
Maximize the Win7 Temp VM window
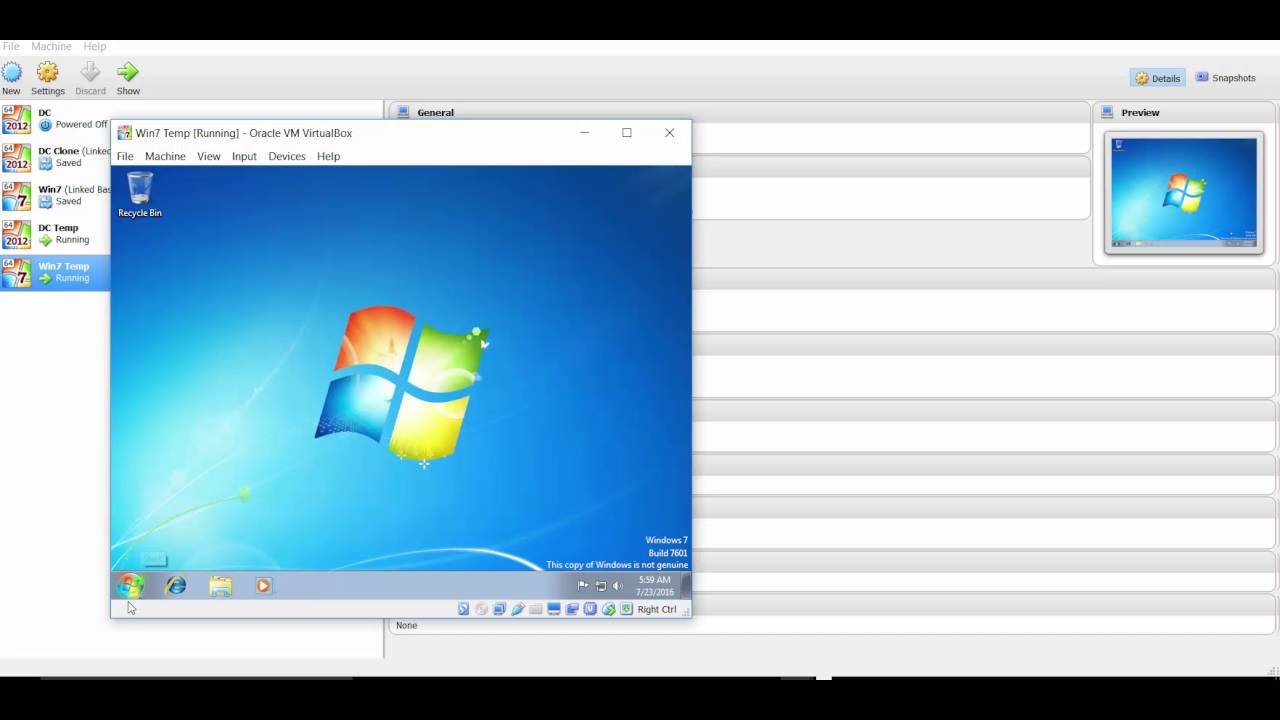(627, 132)
